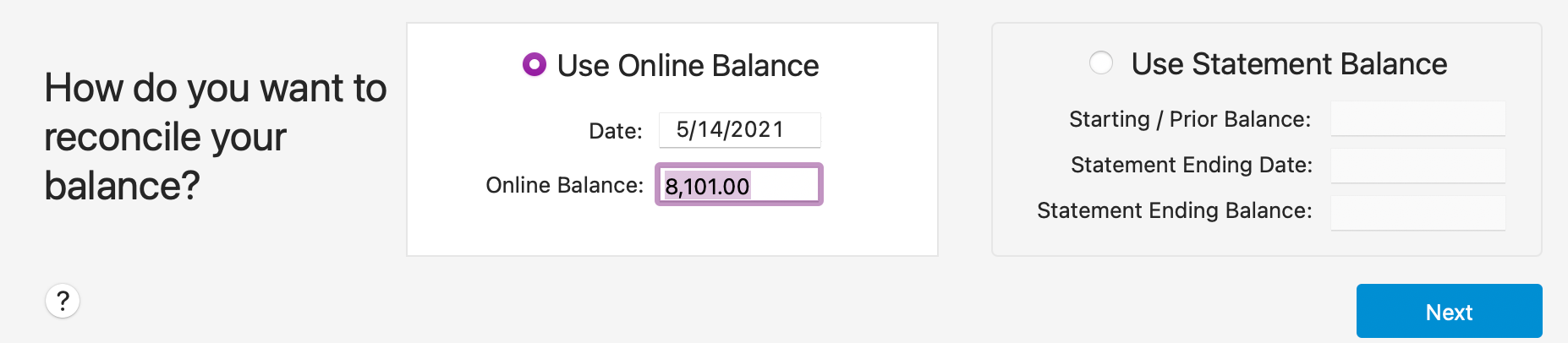Click the "Statement Ending Balance:" label

tap(1174, 210)
